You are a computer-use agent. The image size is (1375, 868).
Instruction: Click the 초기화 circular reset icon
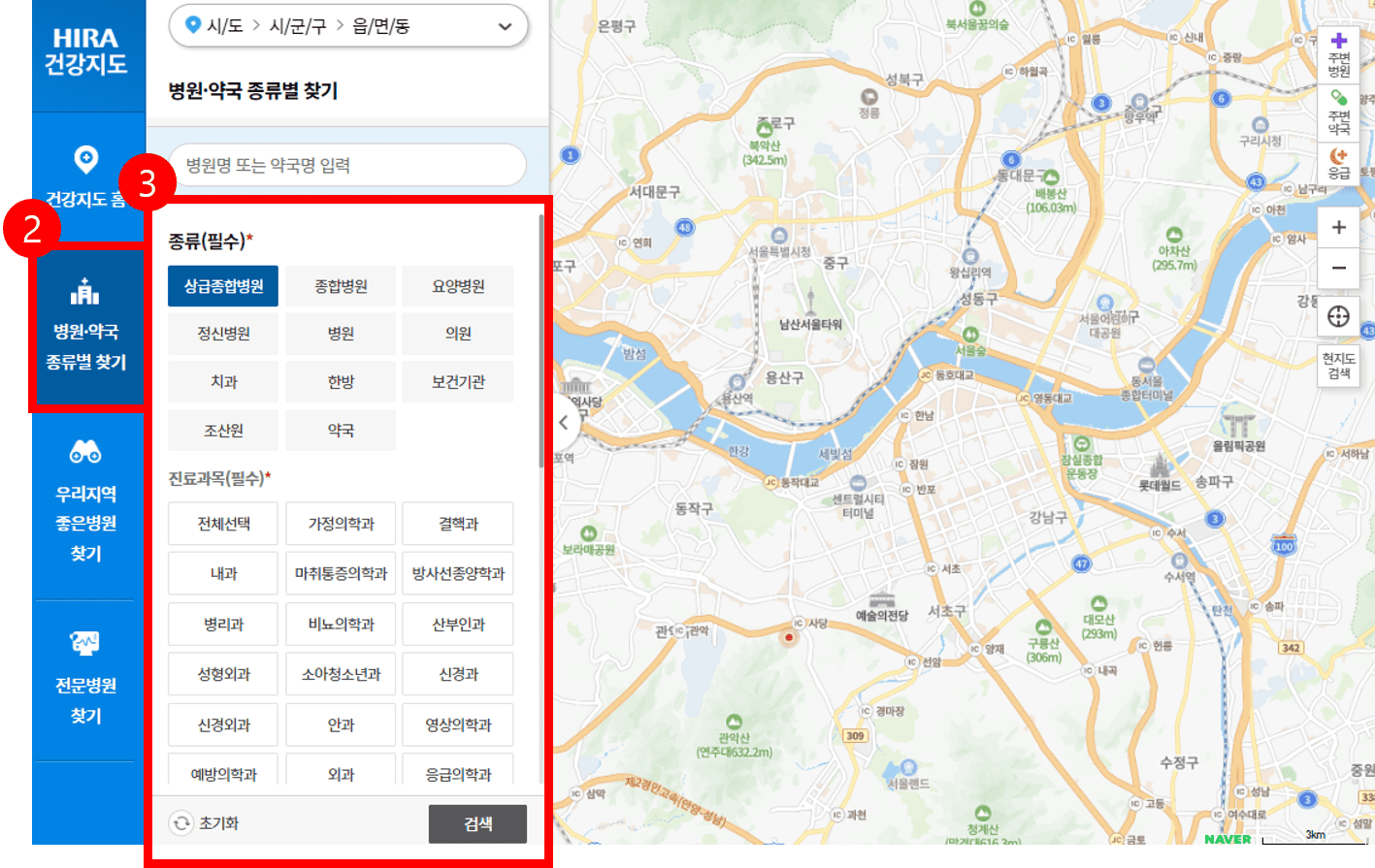[179, 822]
